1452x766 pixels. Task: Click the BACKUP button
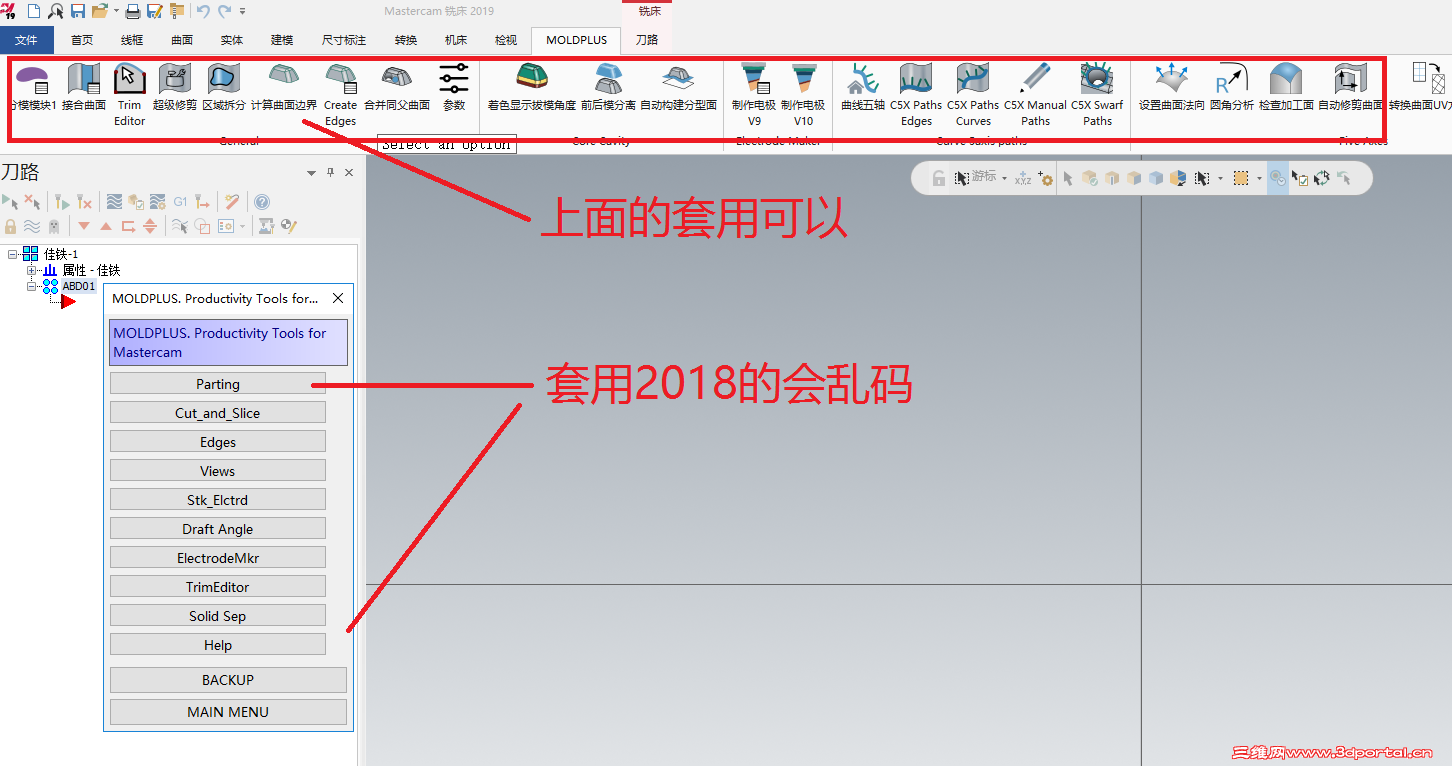228,680
